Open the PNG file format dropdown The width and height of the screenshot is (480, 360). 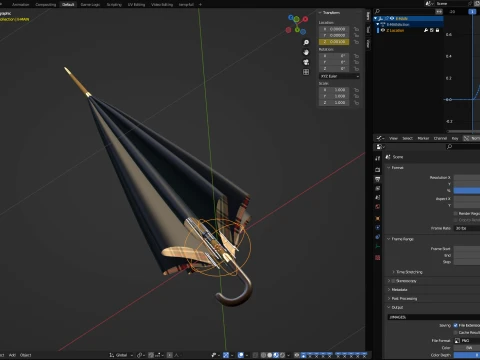(467, 341)
